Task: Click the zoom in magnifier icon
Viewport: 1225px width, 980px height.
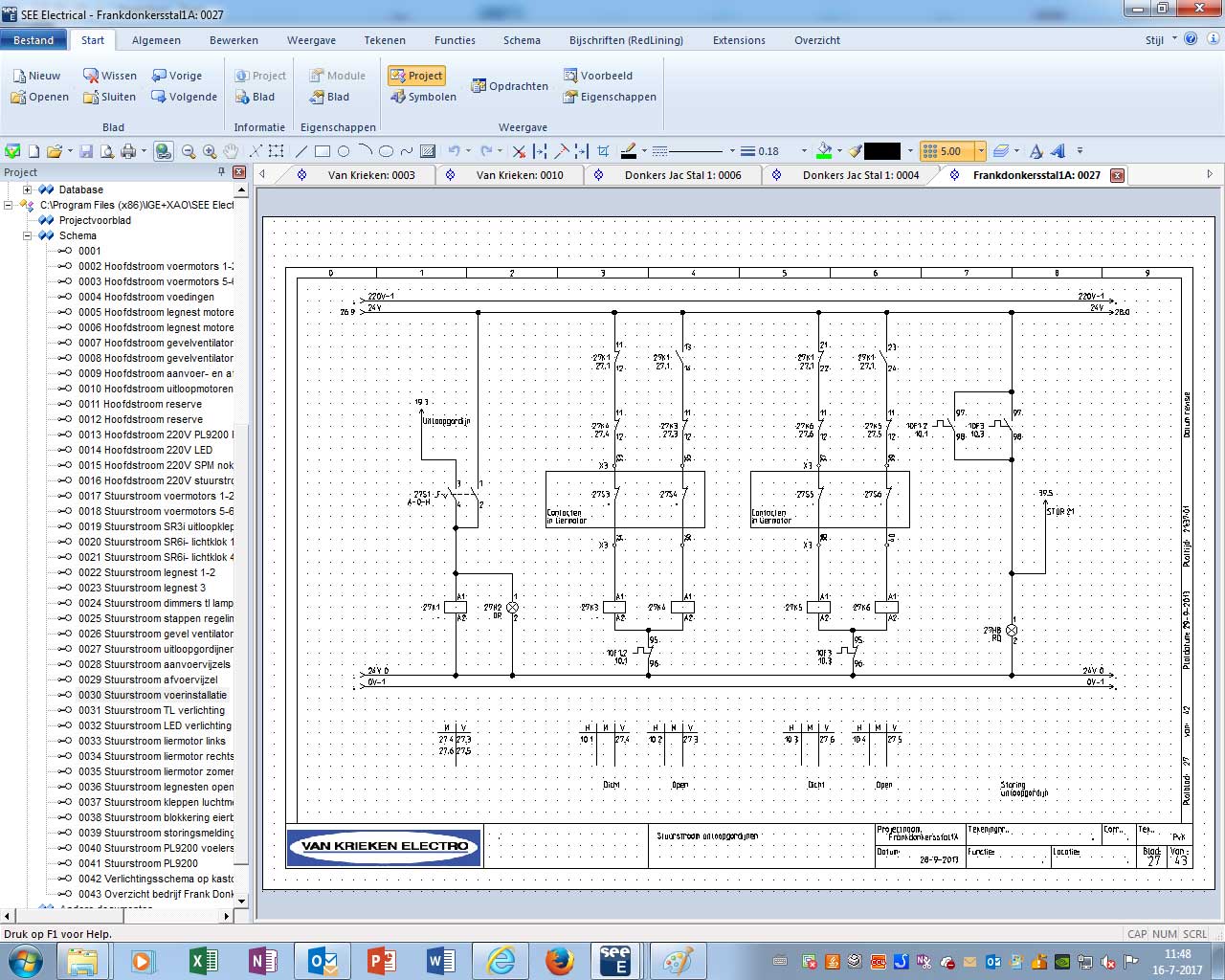Action: click(210, 151)
